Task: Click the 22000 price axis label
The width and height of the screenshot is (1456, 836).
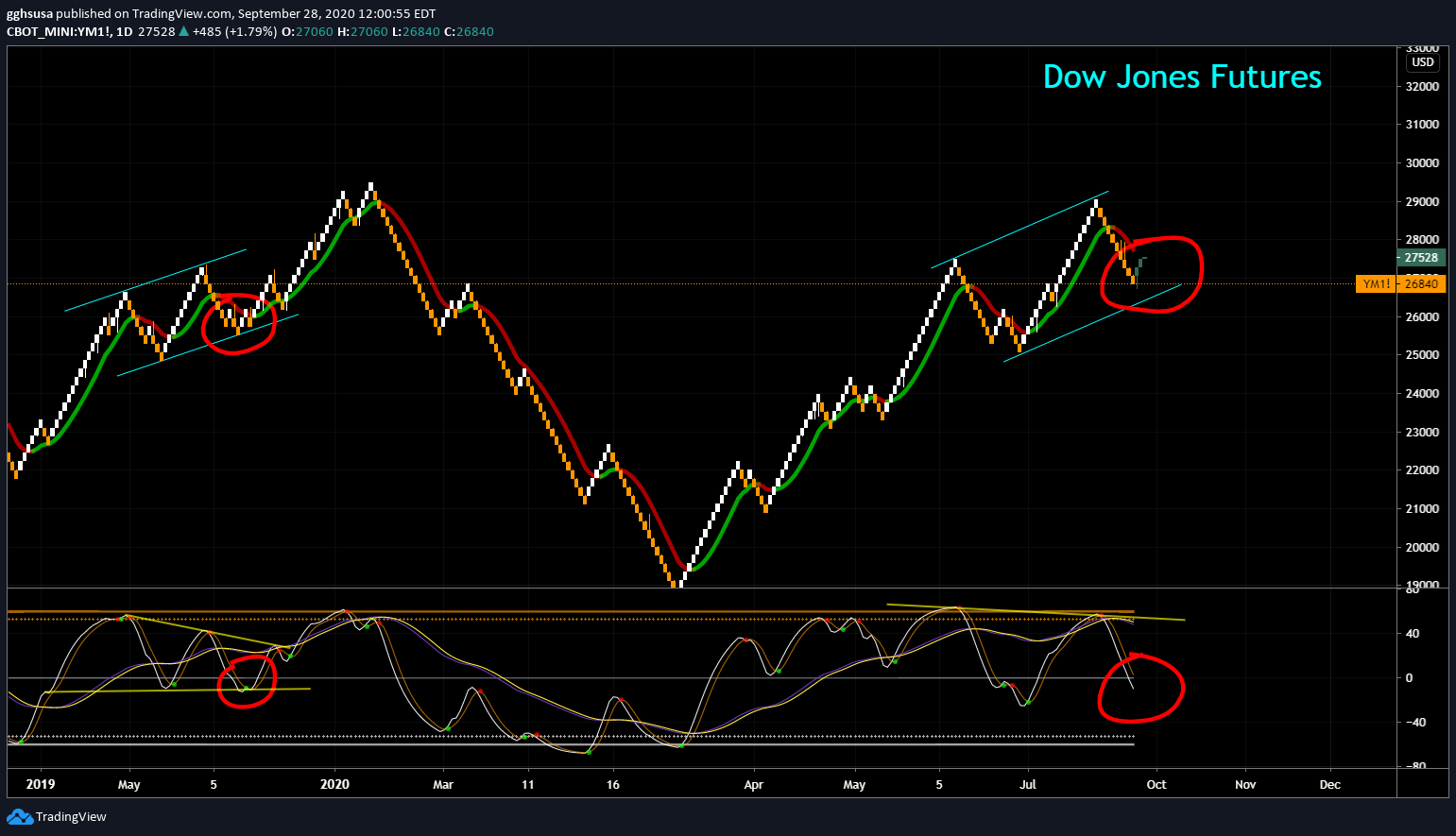Action: 1423,469
